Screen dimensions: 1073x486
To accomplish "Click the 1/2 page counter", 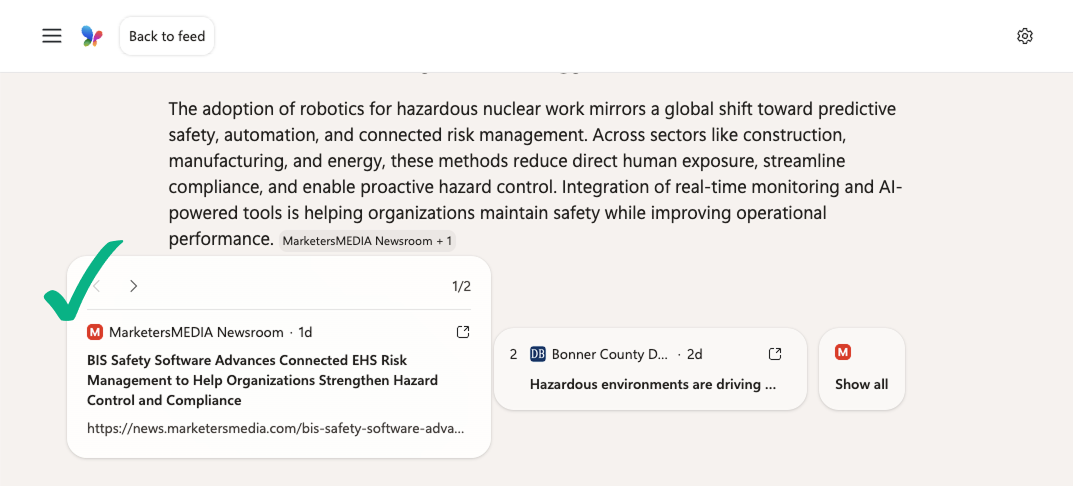I will click(461, 286).
